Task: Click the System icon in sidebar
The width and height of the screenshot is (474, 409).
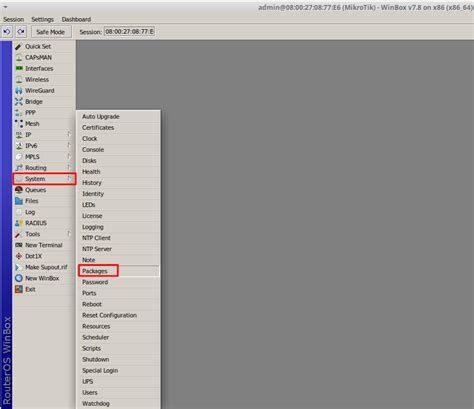Action: [19, 179]
